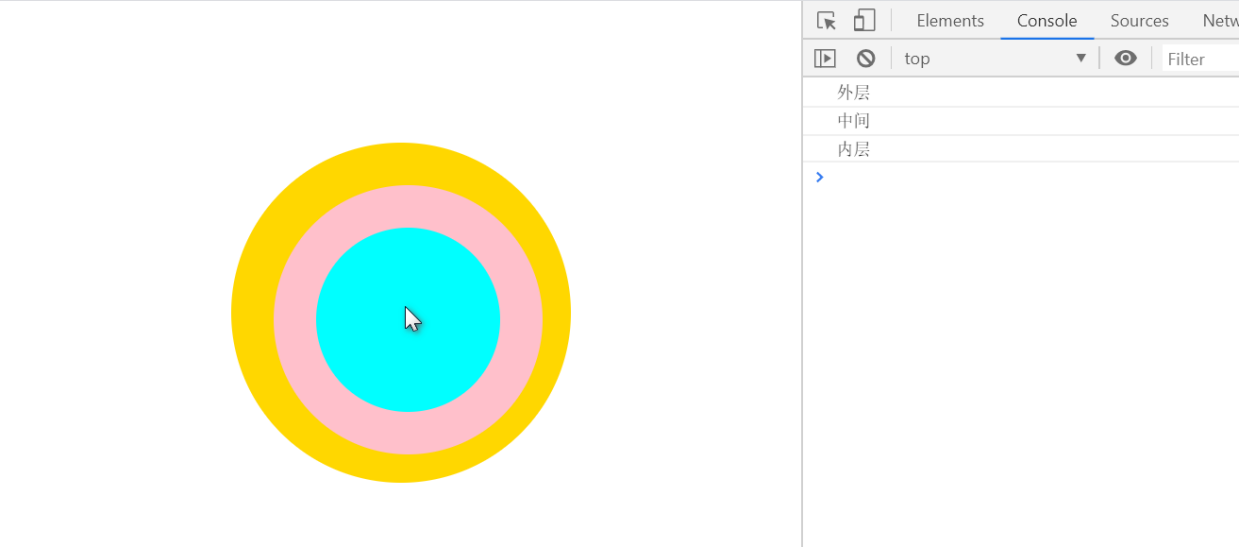Click the console log 中间
Screen dimensions: 1240x547
click(x=854, y=121)
